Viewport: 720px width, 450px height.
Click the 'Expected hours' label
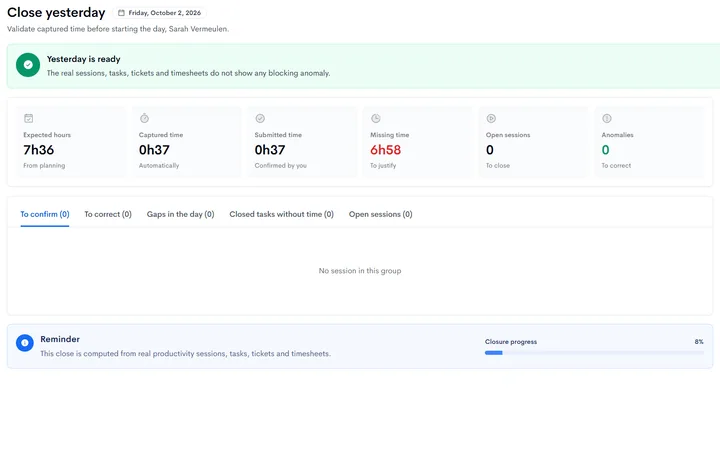47,135
